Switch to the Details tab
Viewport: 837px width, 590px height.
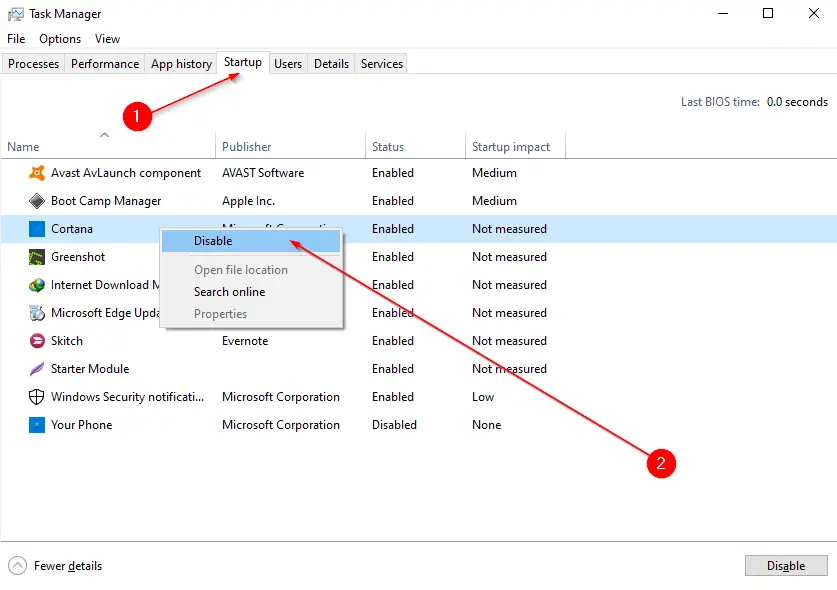(331, 64)
